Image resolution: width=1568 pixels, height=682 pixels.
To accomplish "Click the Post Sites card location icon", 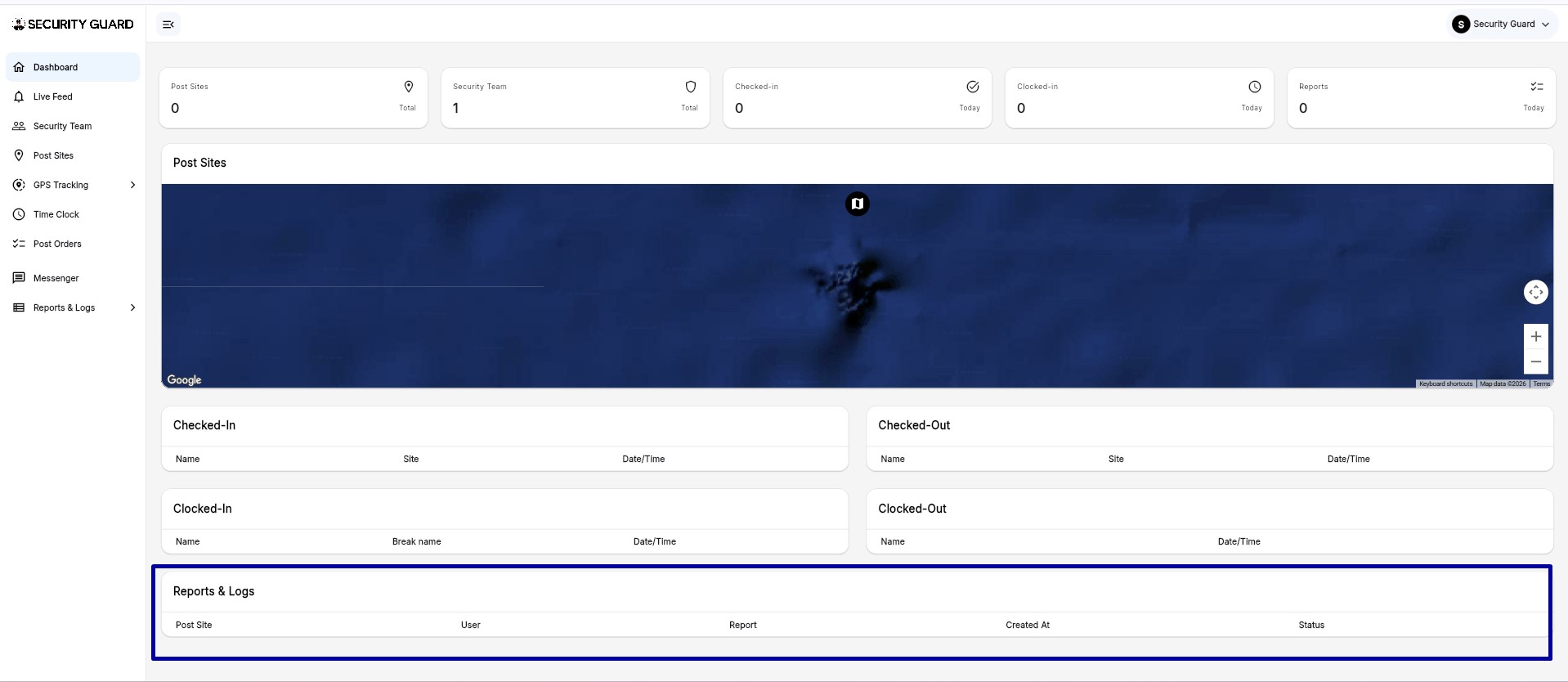I will [409, 87].
